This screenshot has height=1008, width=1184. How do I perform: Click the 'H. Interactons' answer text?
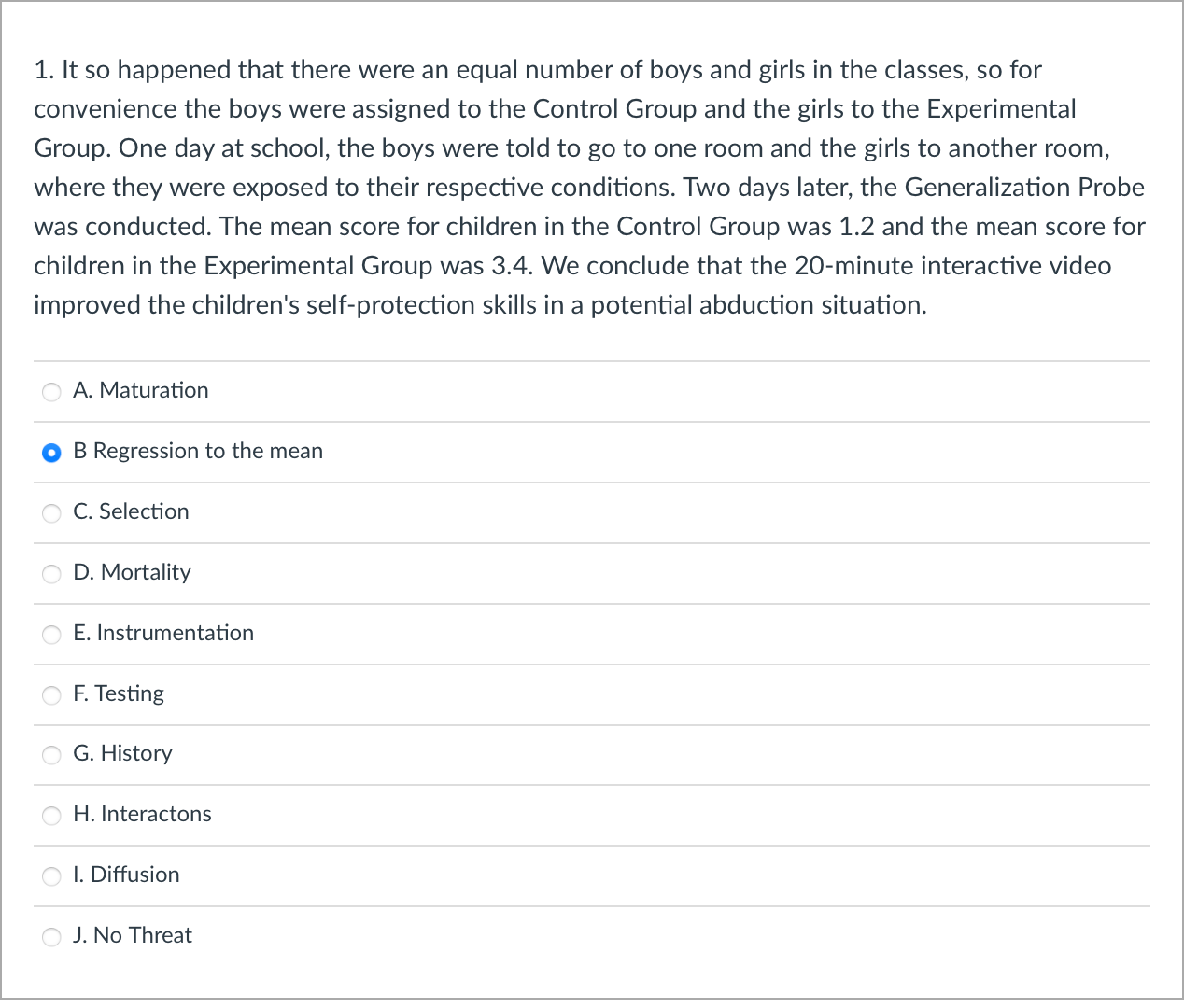[142, 814]
